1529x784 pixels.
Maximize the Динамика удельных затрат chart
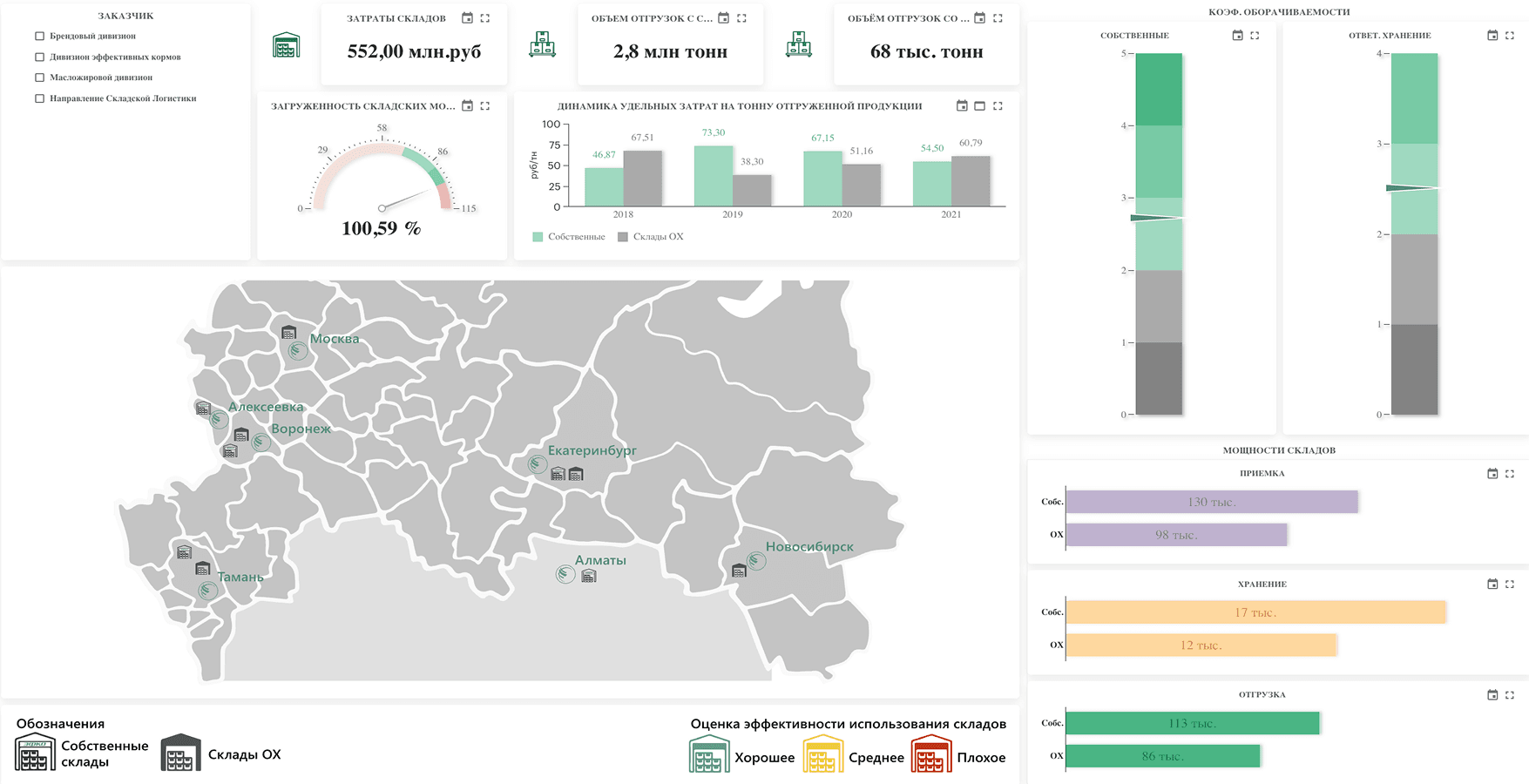pyautogui.click(x=998, y=106)
